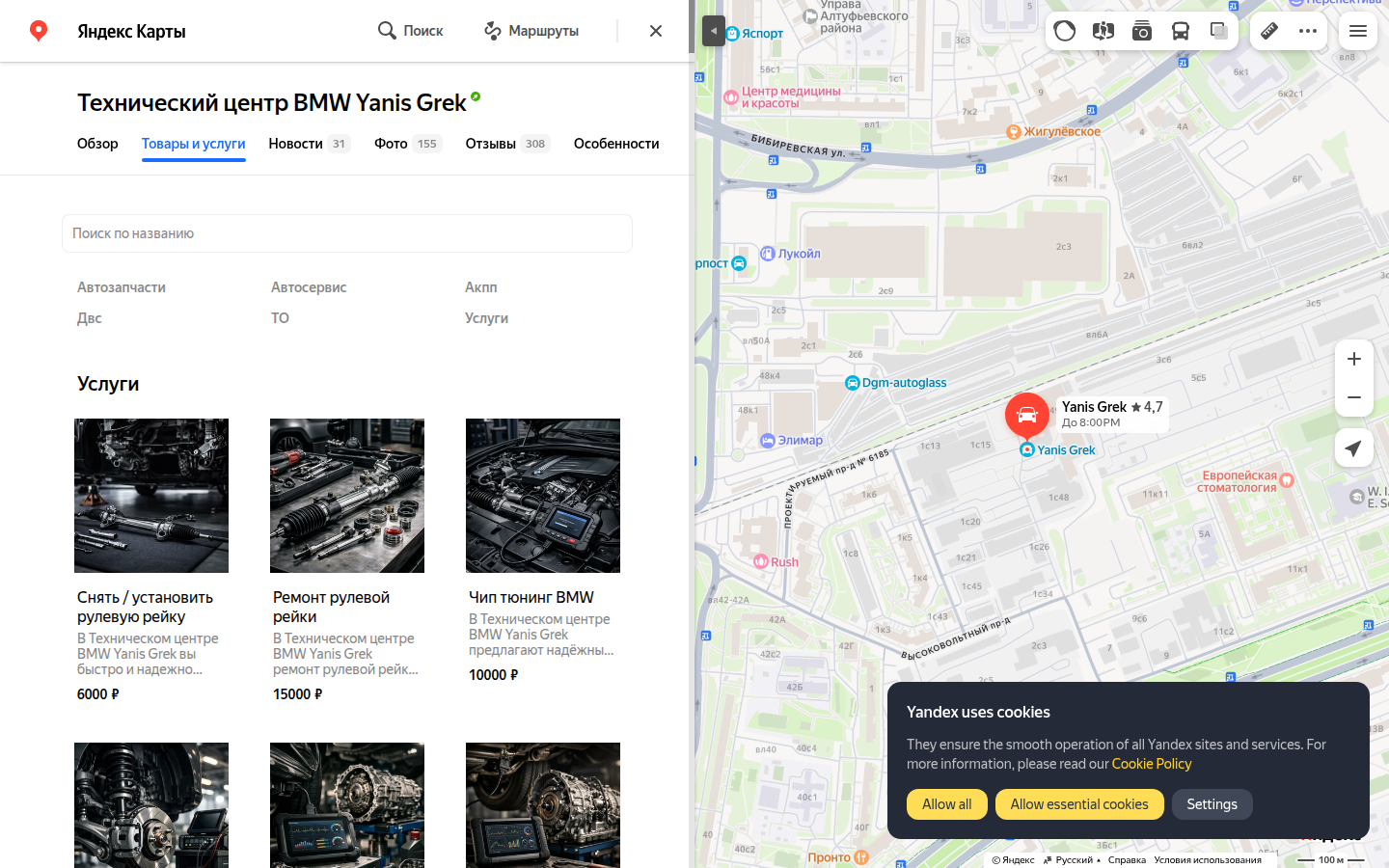Open the Отзывы reviews tab
Viewport: 1389px width, 868px height.
[507, 144]
